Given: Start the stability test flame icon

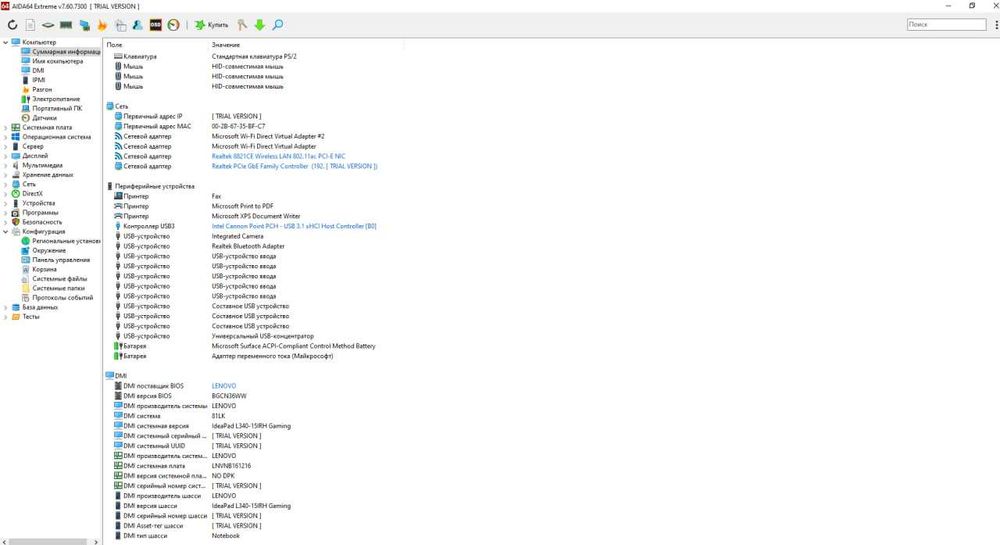Looking at the screenshot, I should pyautogui.click(x=102, y=25).
